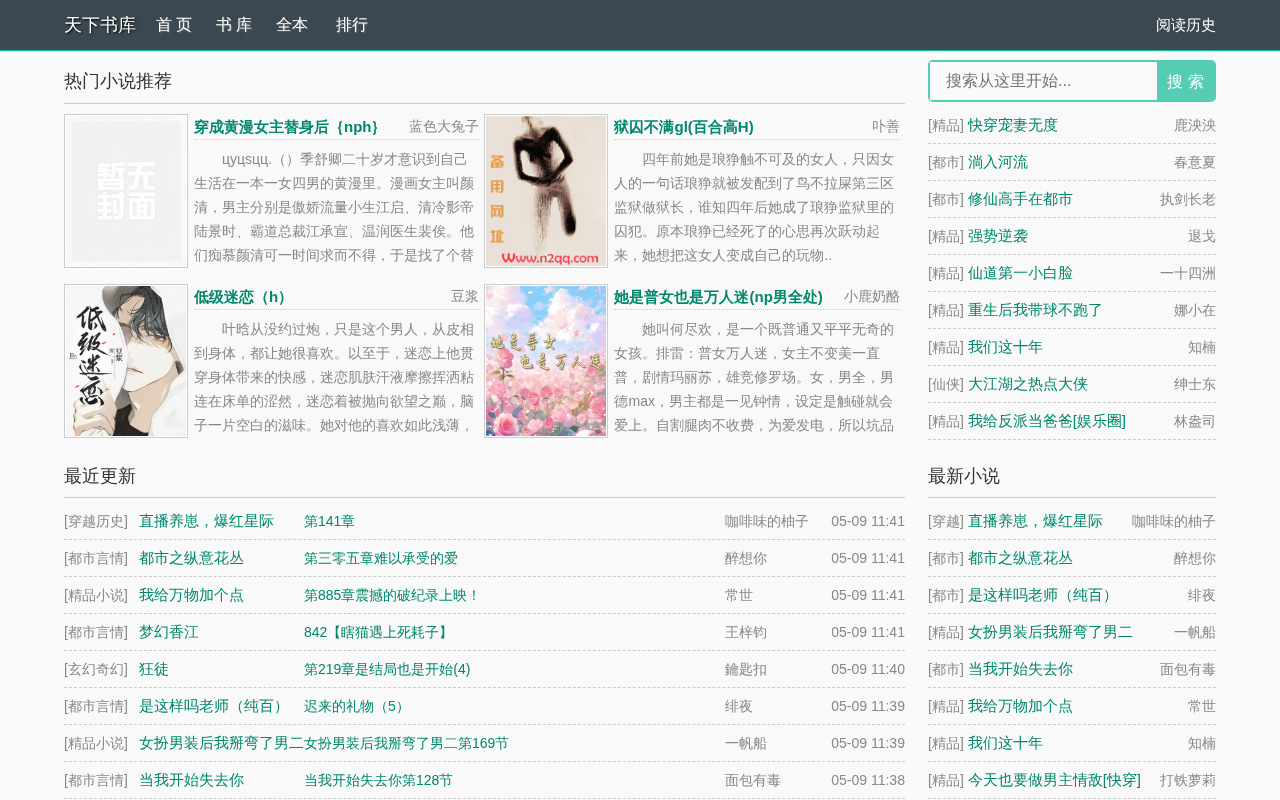This screenshot has width=1280, height=800.
Task: Open 快穿宠妻无度 in the sidebar list
Action: tap(1013, 125)
